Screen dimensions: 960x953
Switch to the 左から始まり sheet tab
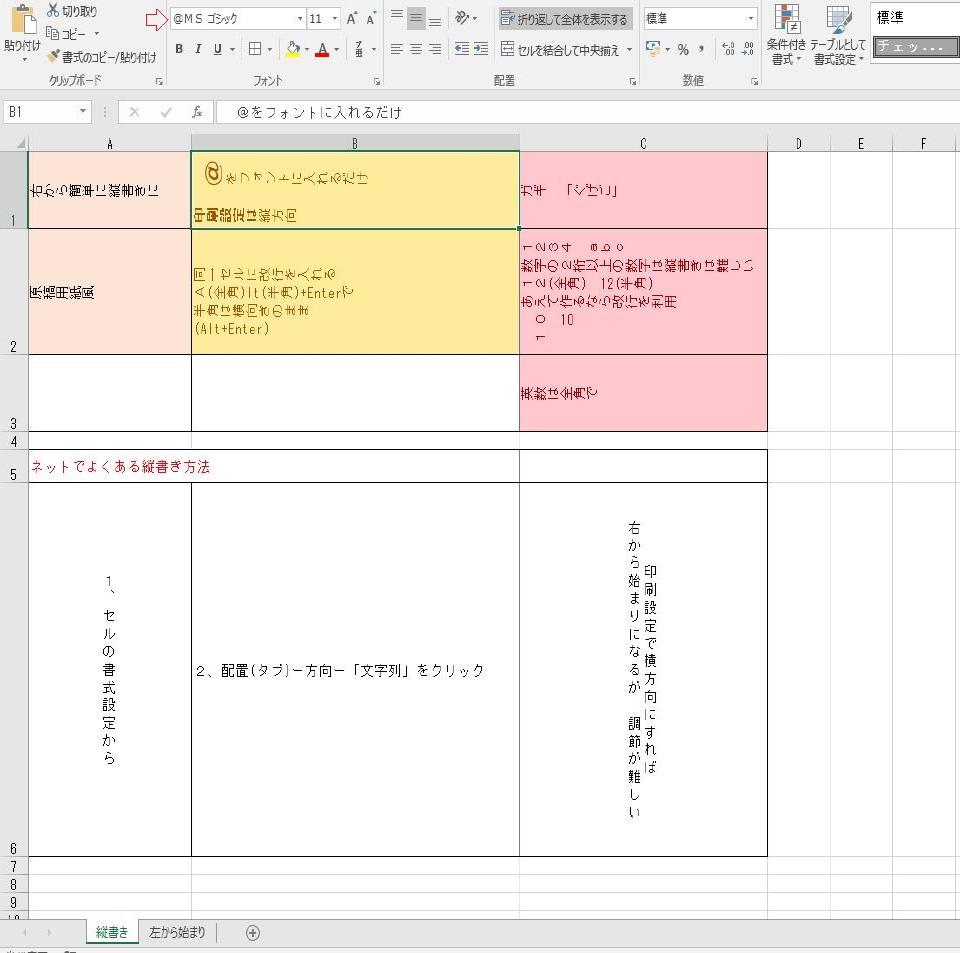(177, 932)
